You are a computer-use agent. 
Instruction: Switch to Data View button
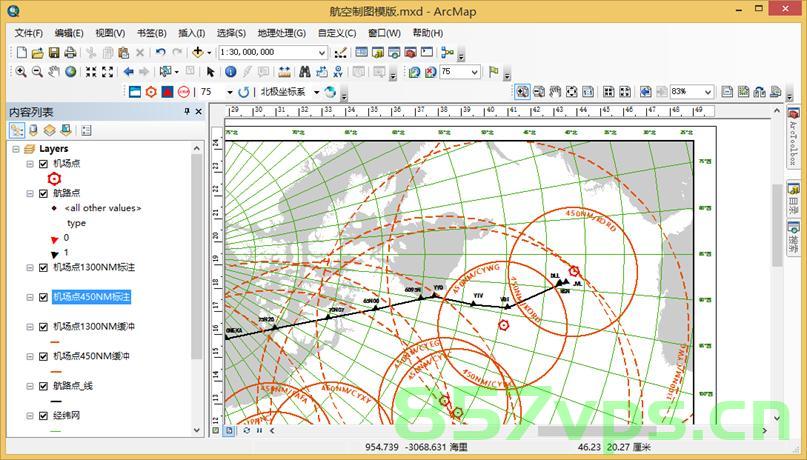216,431
